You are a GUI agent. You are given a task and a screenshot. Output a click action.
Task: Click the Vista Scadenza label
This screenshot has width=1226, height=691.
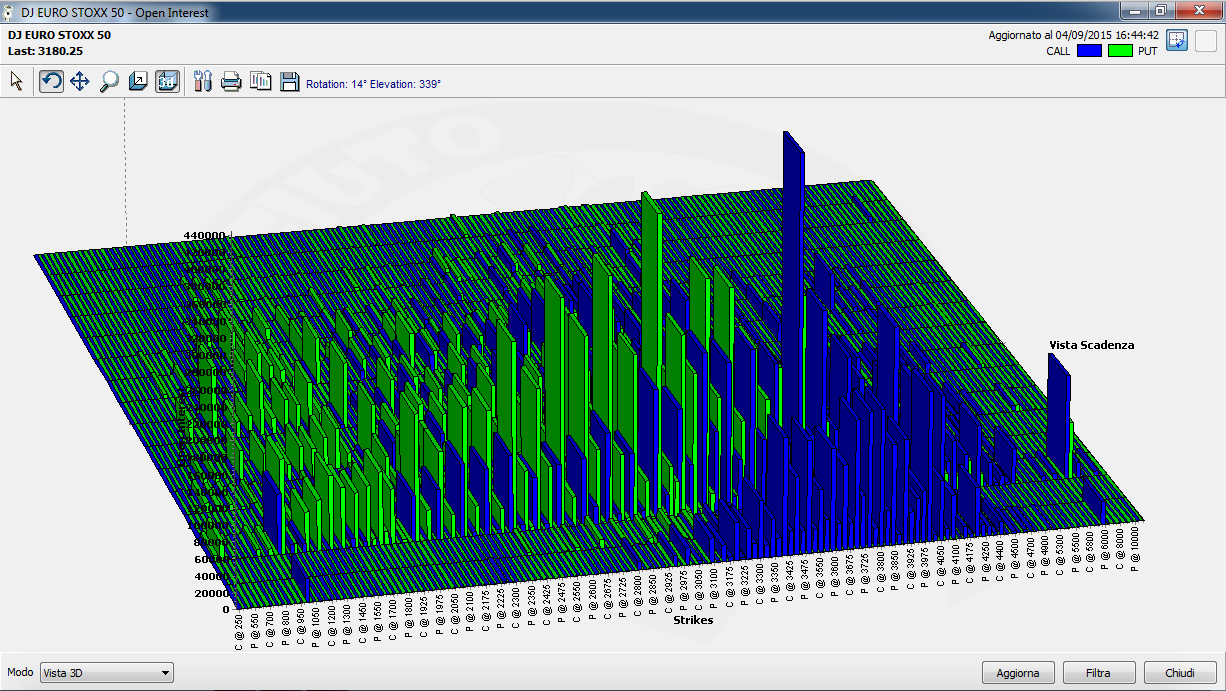coord(1091,345)
